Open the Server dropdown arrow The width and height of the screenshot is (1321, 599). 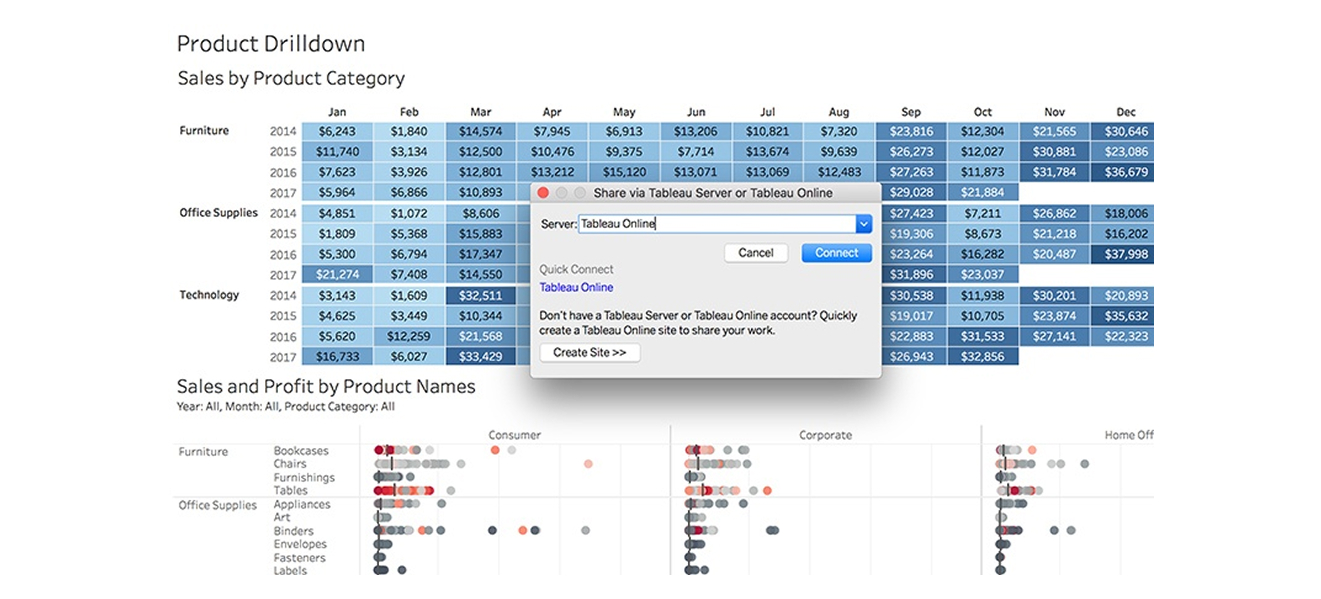pos(864,224)
